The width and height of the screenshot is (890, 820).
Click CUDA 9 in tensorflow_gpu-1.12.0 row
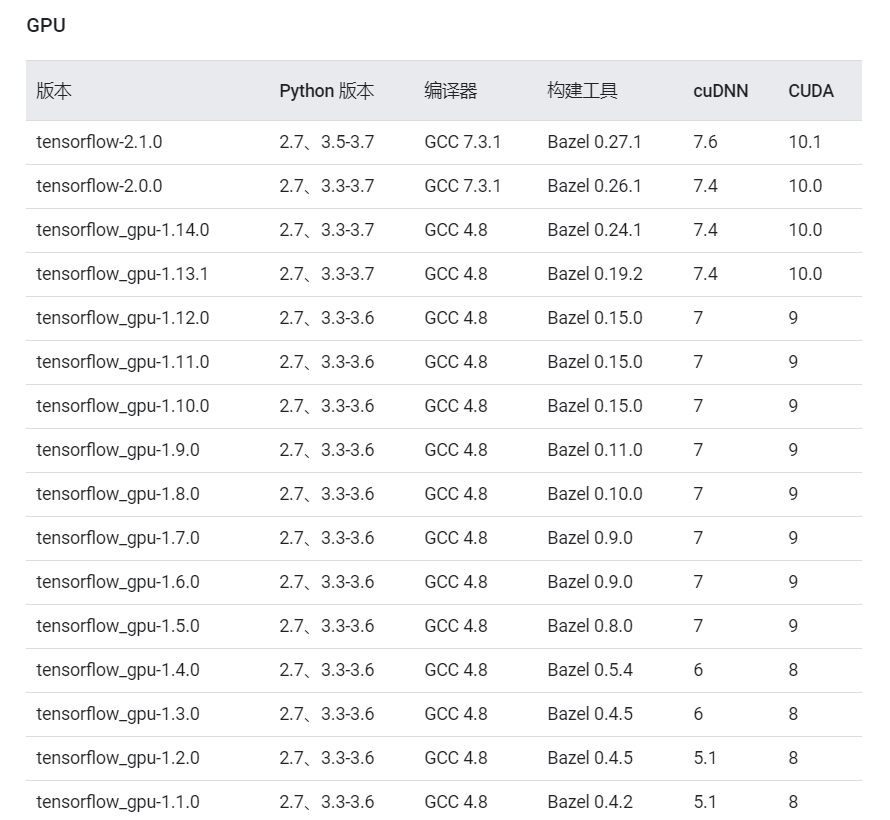tap(793, 318)
